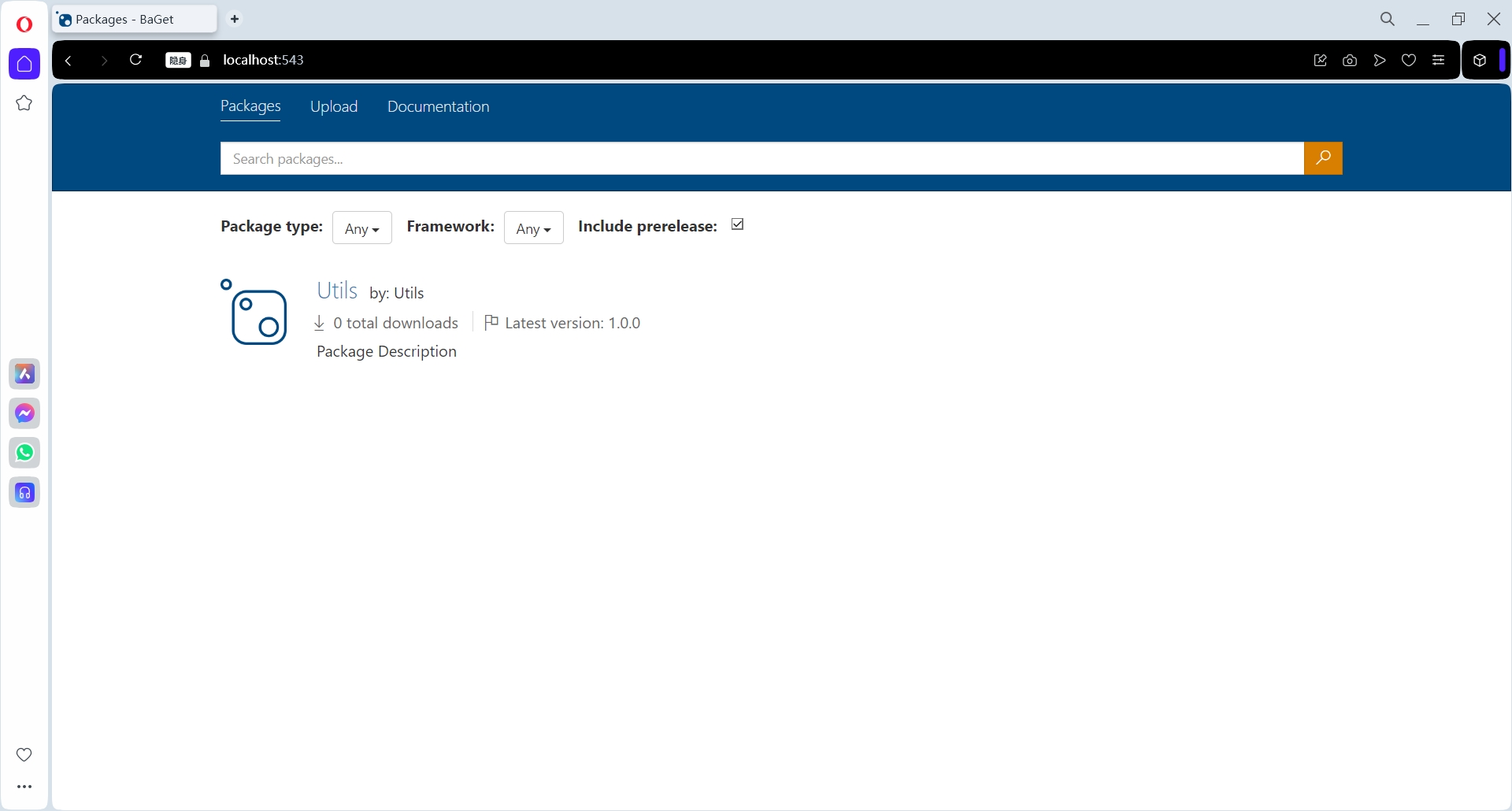Click the Utils package logo icon
1512x811 pixels.
click(254, 312)
